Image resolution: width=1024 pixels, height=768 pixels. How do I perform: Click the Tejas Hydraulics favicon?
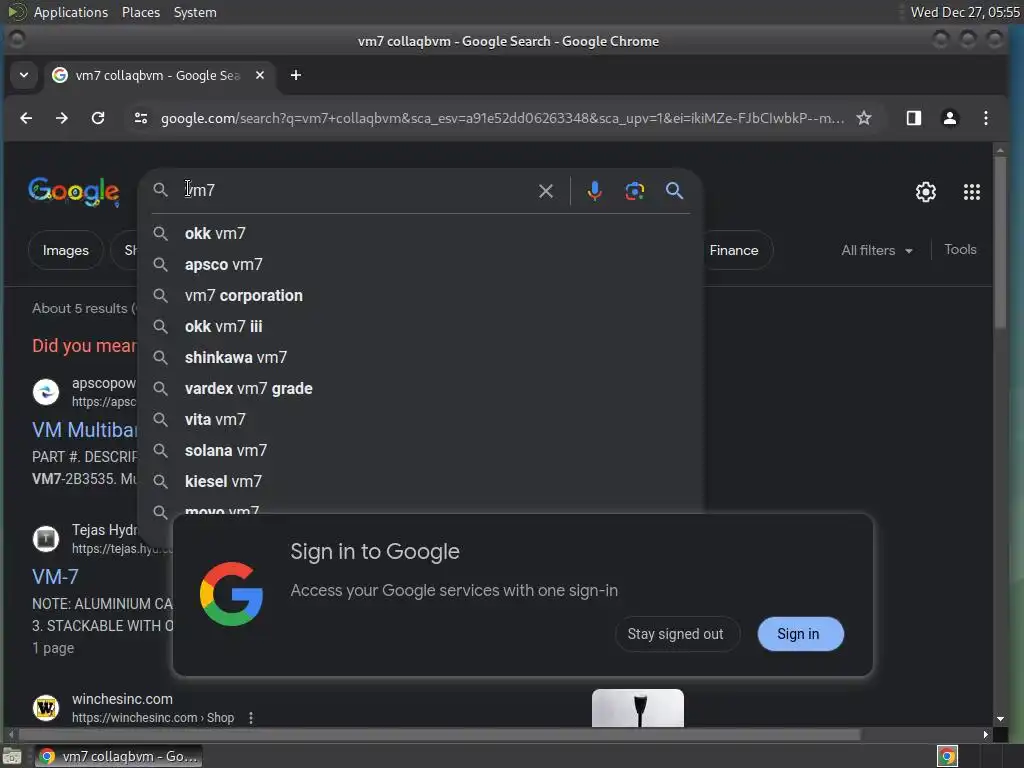click(x=46, y=539)
